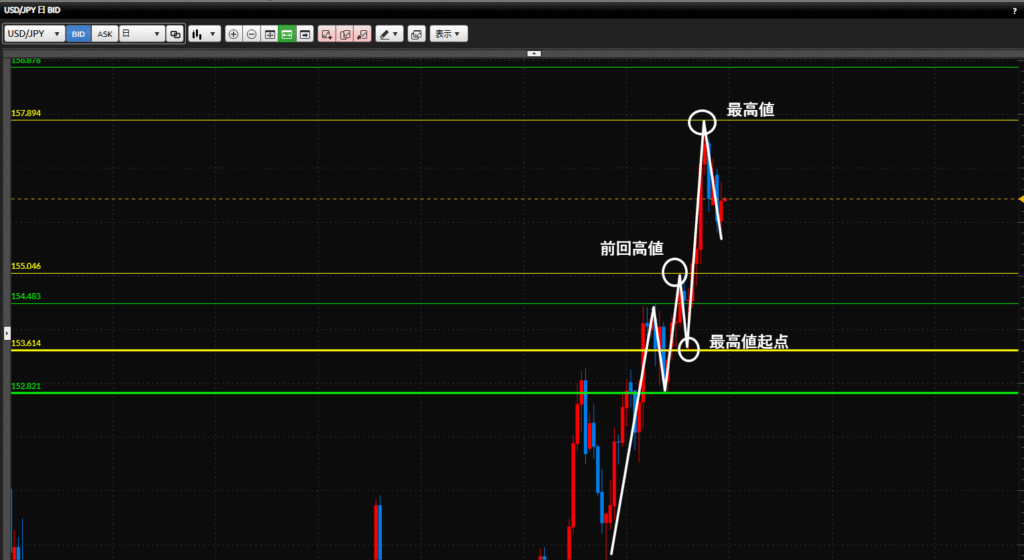Open the chart type candlestick dropdown
The height and width of the screenshot is (560, 1024).
(204, 34)
